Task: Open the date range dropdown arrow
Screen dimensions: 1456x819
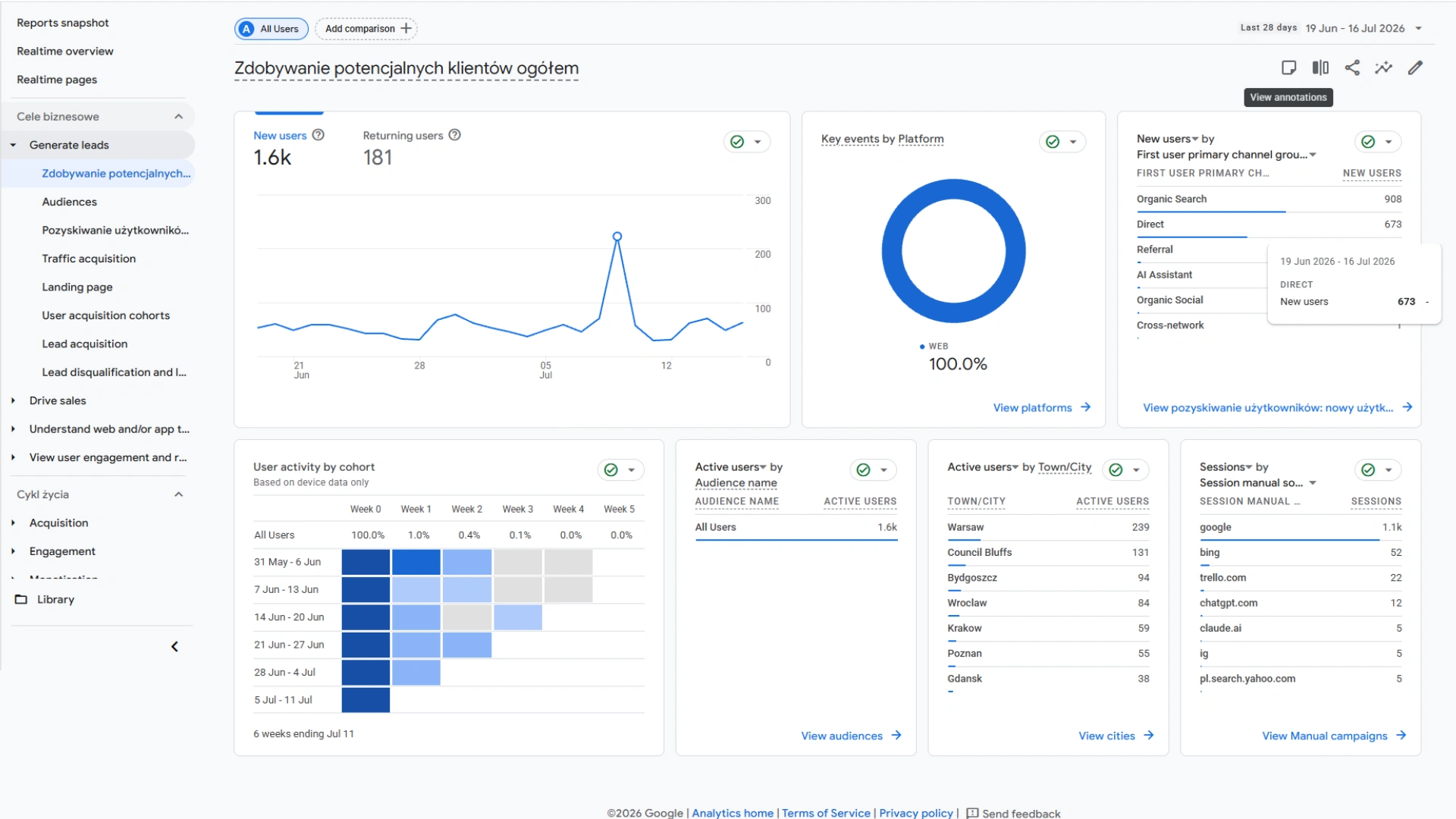Action: (x=1419, y=29)
